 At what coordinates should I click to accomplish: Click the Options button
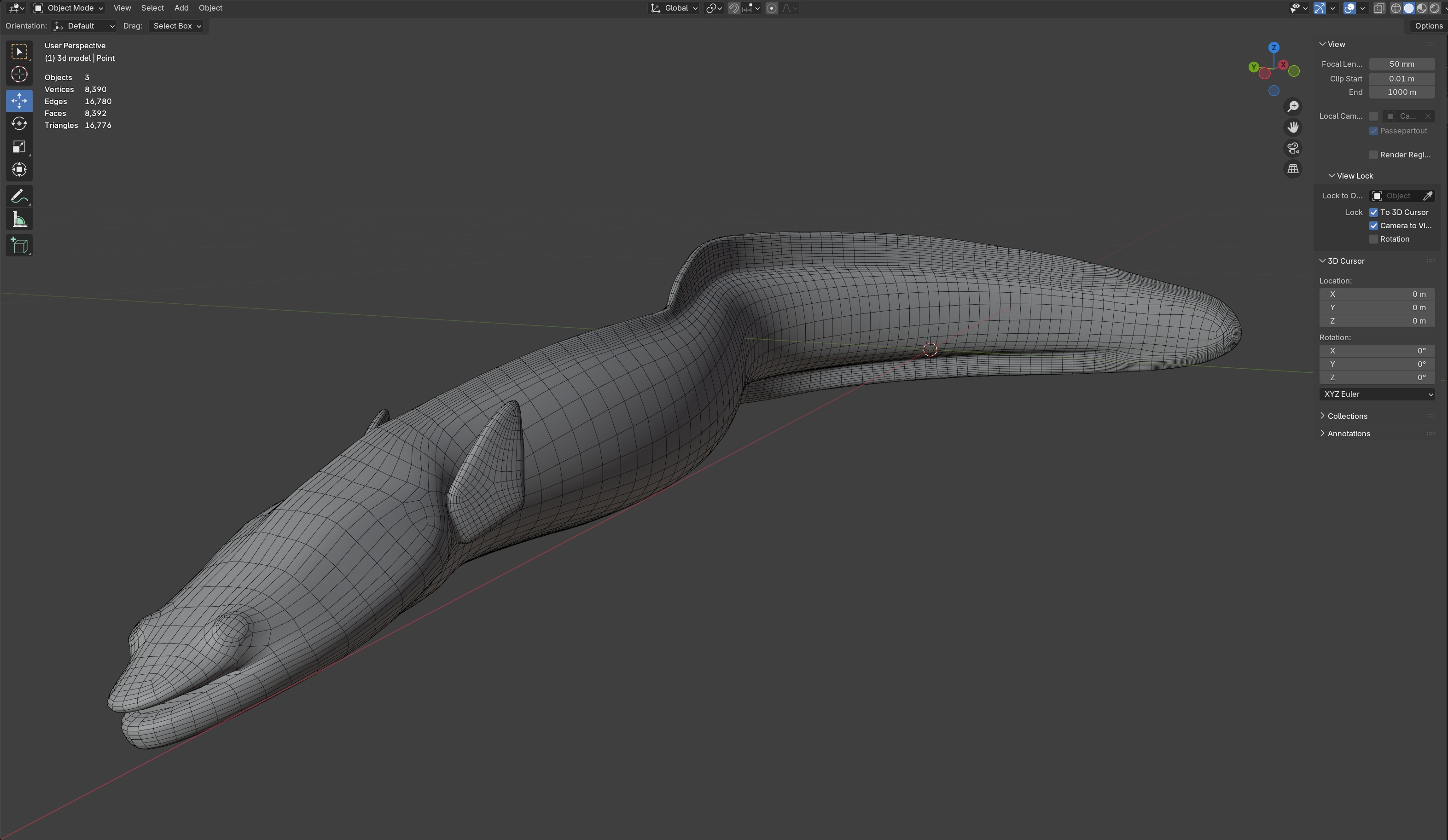[x=1428, y=26]
